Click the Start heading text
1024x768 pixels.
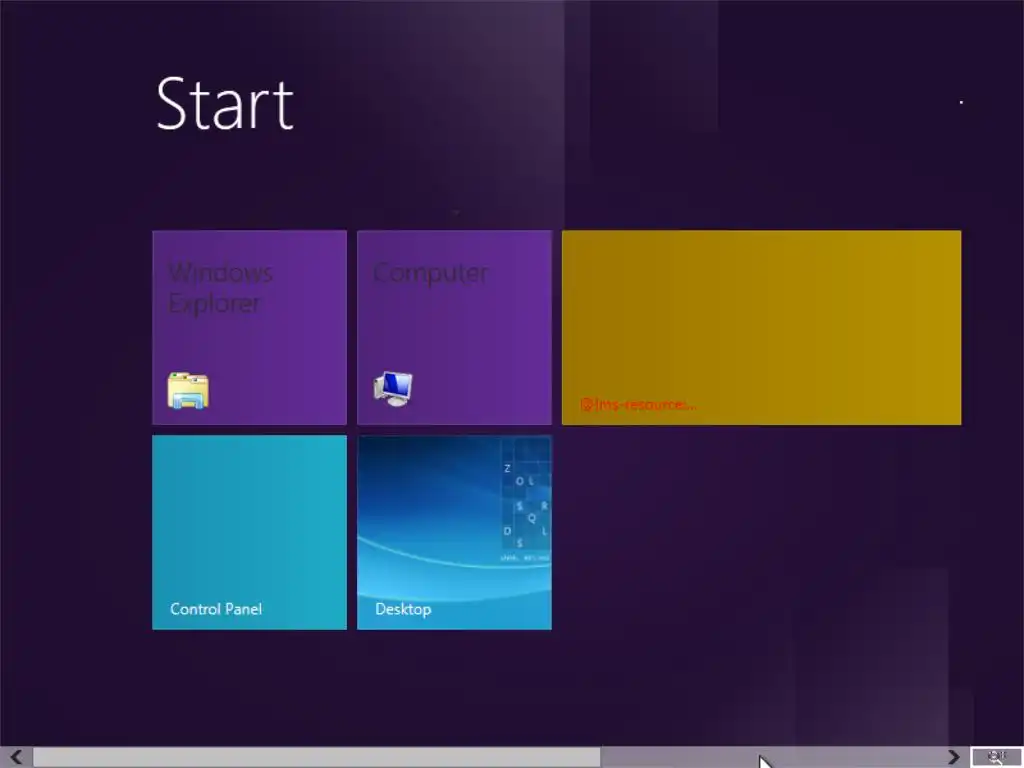coord(225,104)
